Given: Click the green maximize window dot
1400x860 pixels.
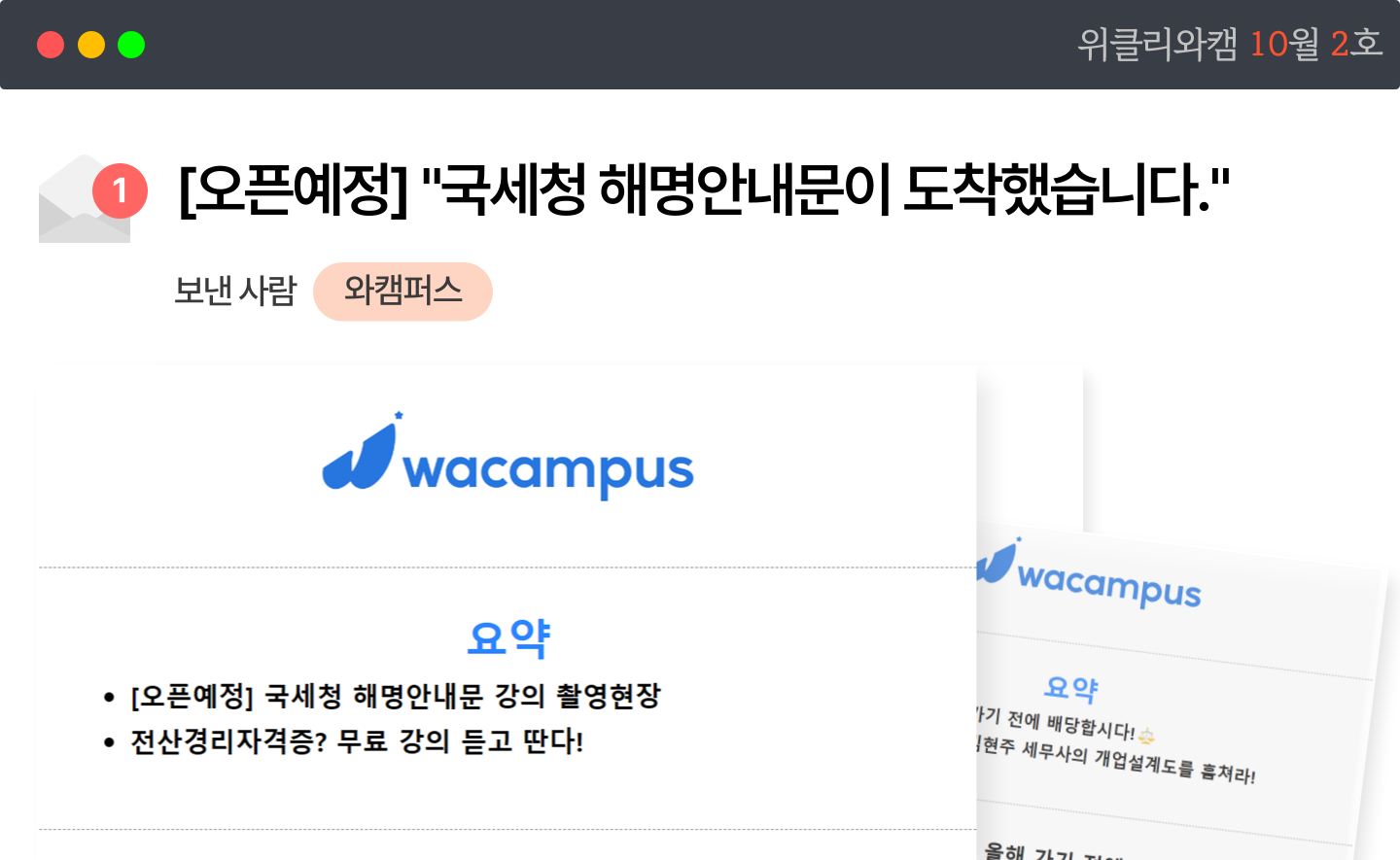Looking at the screenshot, I should [x=131, y=45].
